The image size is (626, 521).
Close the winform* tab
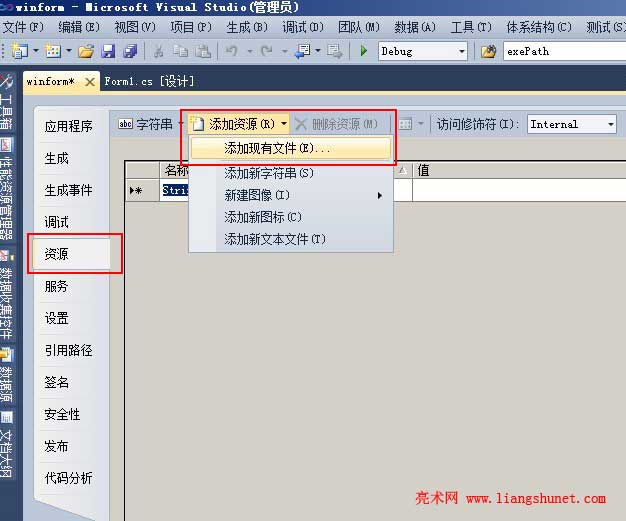90,82
